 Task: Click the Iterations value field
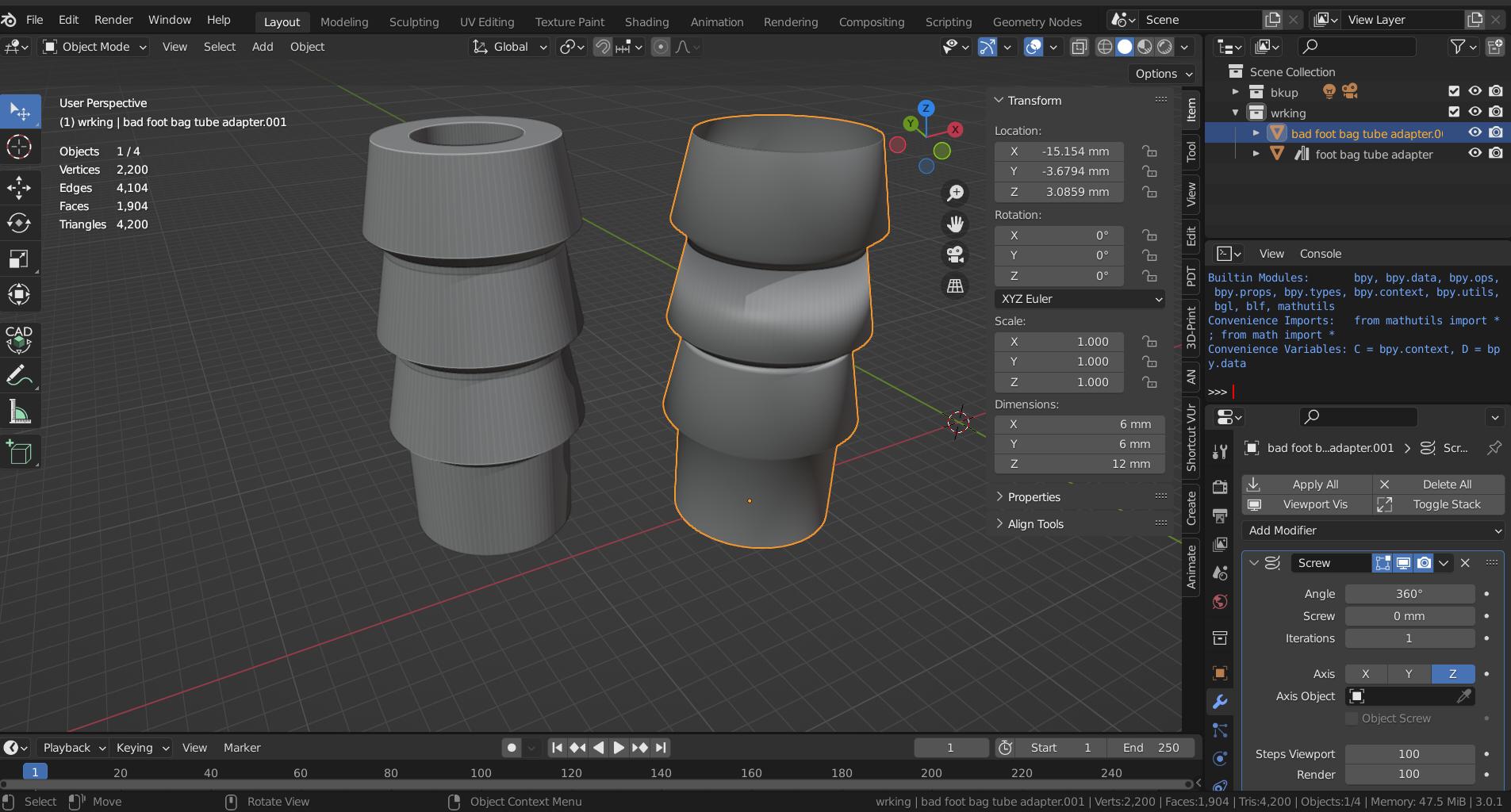(1409, 638)
